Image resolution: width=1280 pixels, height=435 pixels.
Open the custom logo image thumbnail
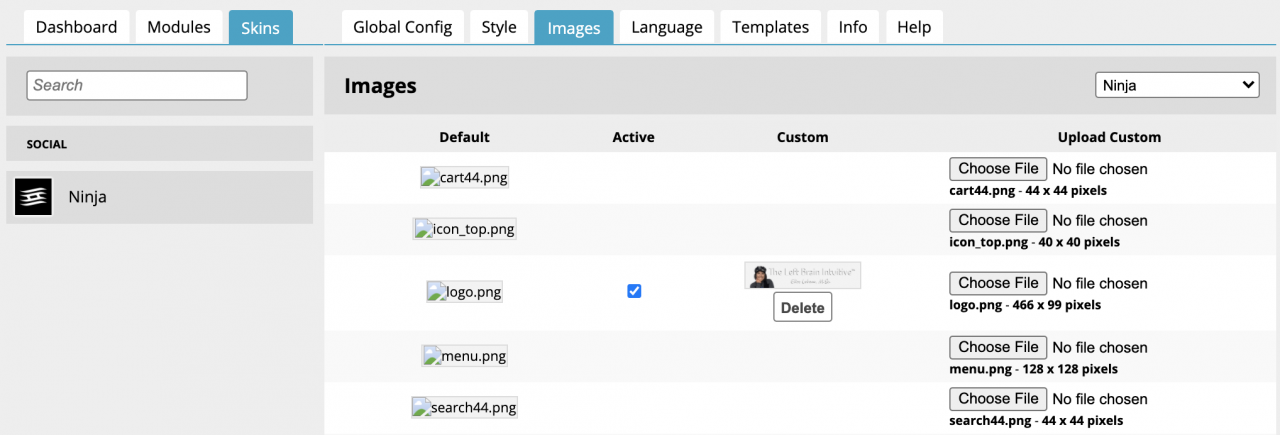click(802, 276)
